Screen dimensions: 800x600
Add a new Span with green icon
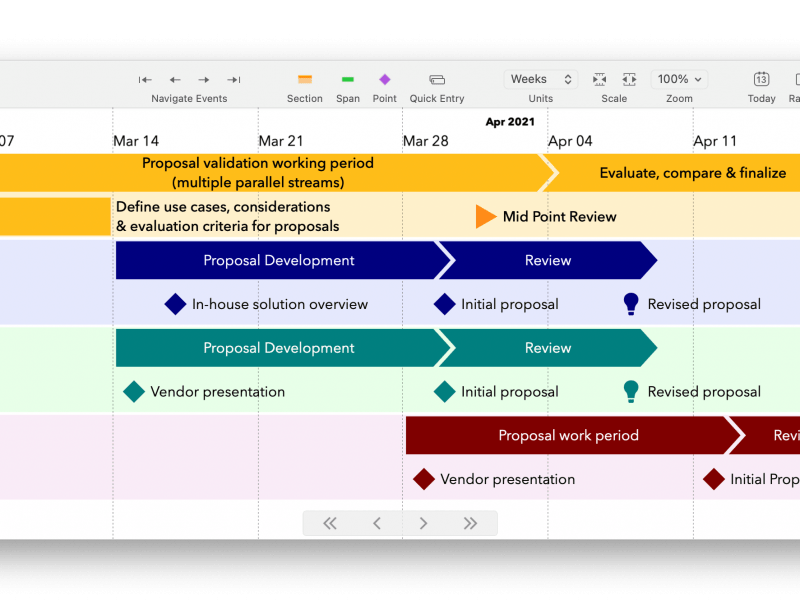coord(347,80)
